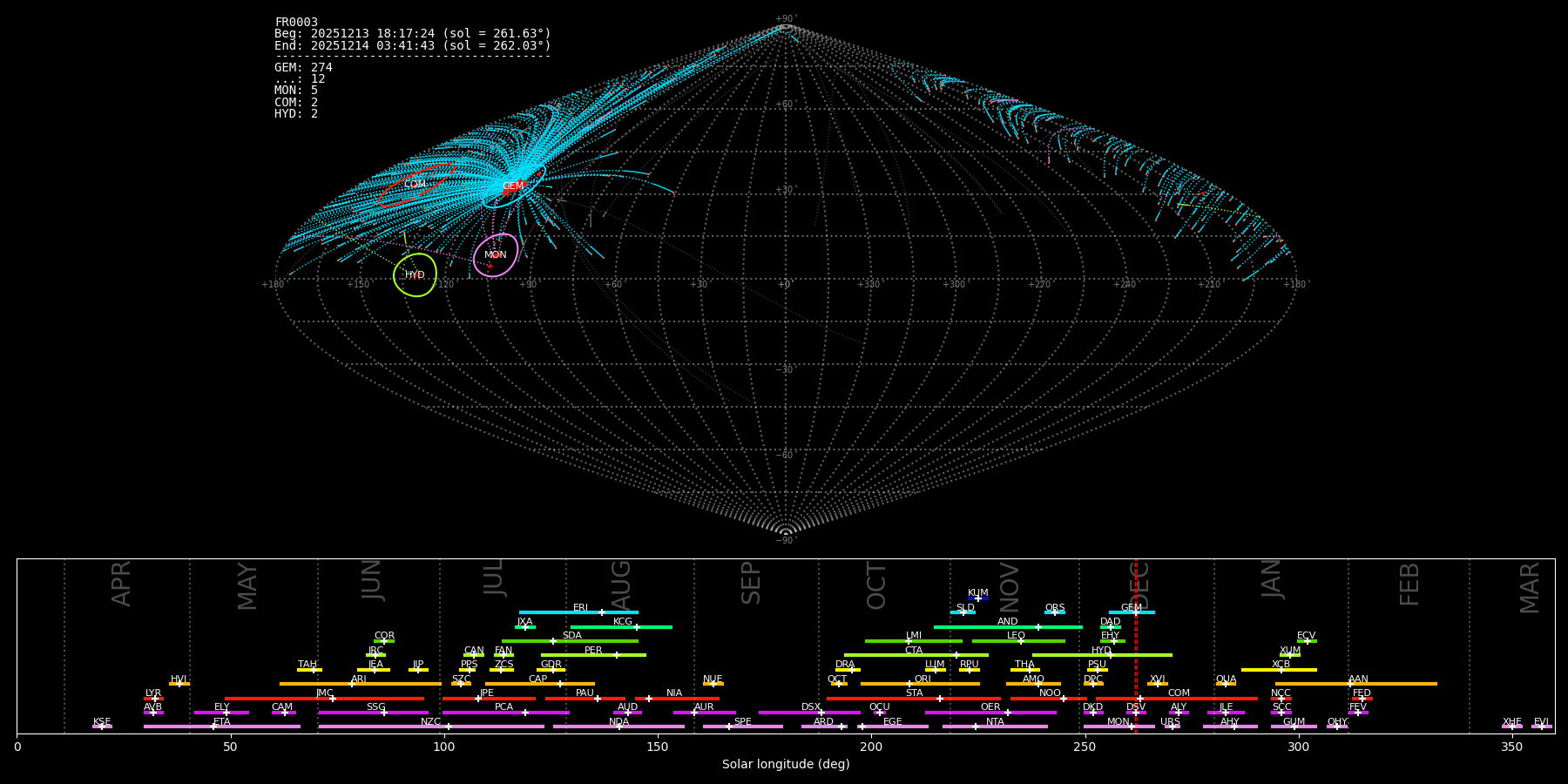Select the −90° south pole latitude label

pyautogui.click(x=786, y=540)
